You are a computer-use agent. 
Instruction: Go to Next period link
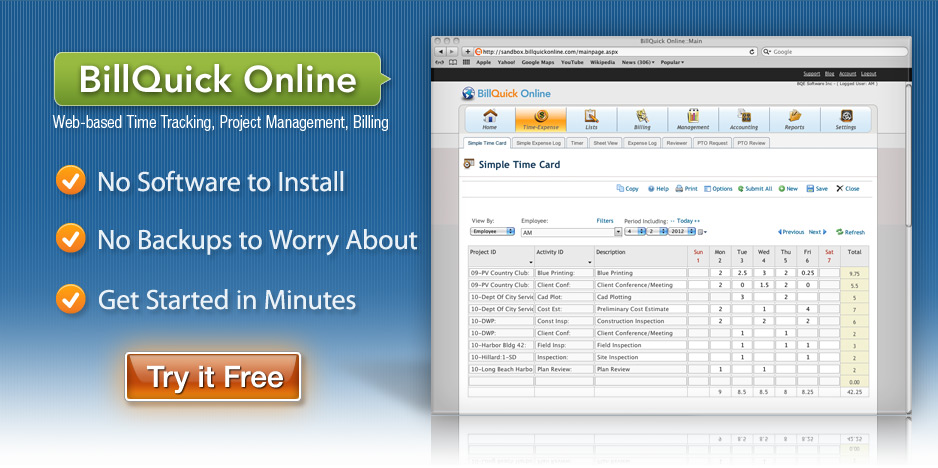click(818, 232)
